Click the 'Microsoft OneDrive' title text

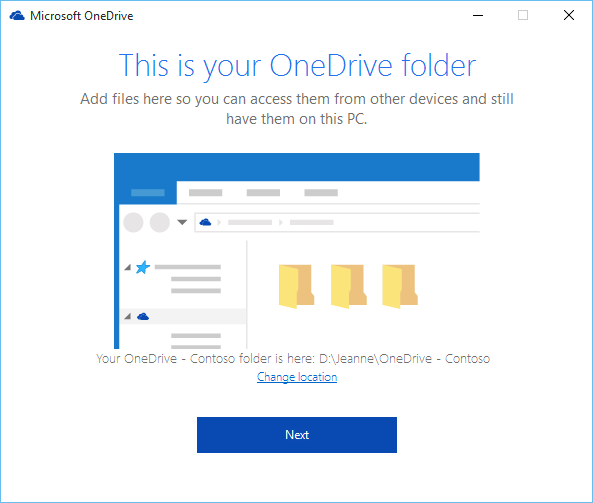(82, 16)
